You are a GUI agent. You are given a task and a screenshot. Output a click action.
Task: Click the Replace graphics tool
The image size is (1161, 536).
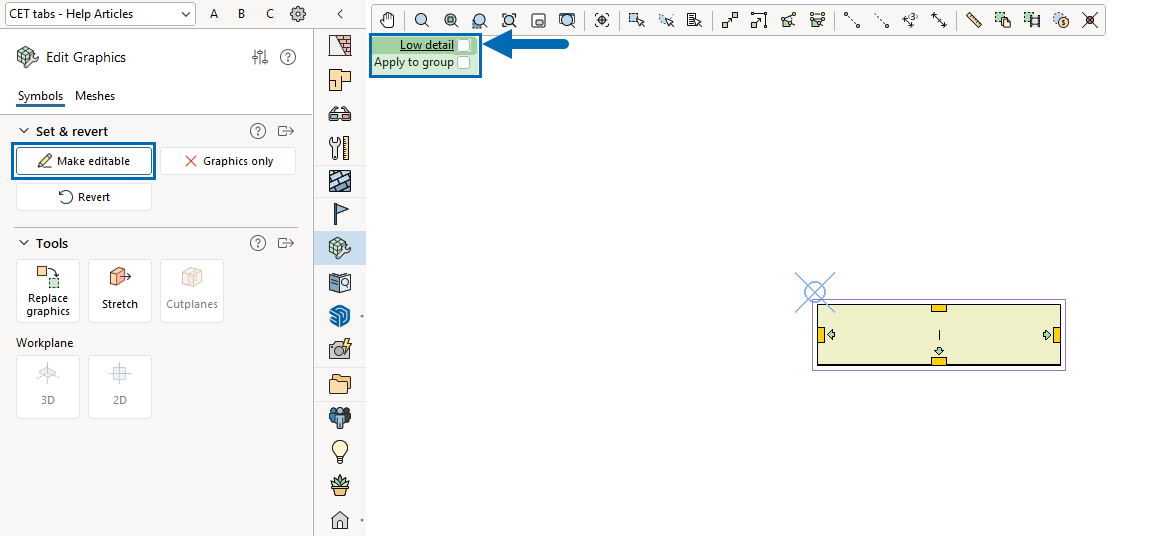pos(48,291)
